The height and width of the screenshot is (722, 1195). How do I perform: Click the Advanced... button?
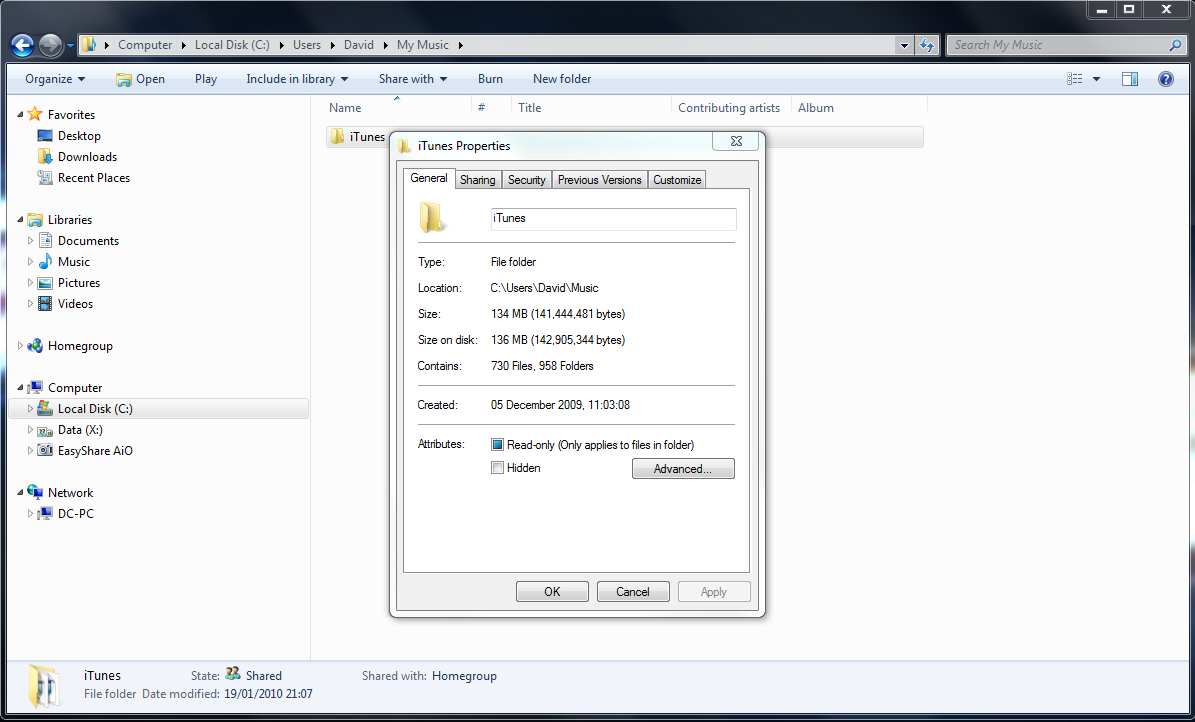(683, 469)
